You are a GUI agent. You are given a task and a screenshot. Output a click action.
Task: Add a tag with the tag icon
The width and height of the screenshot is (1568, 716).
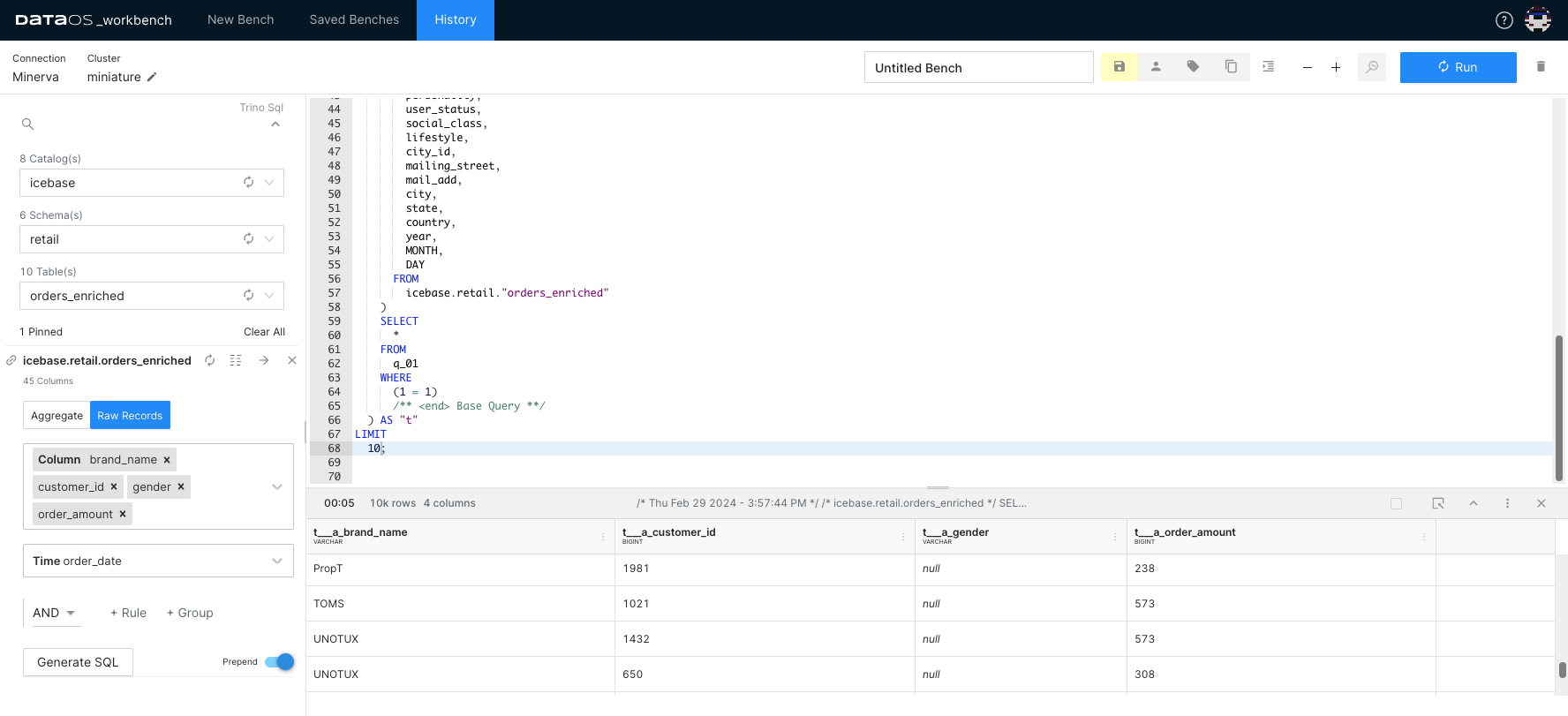pyautogui.click(x=1193, y=67)
